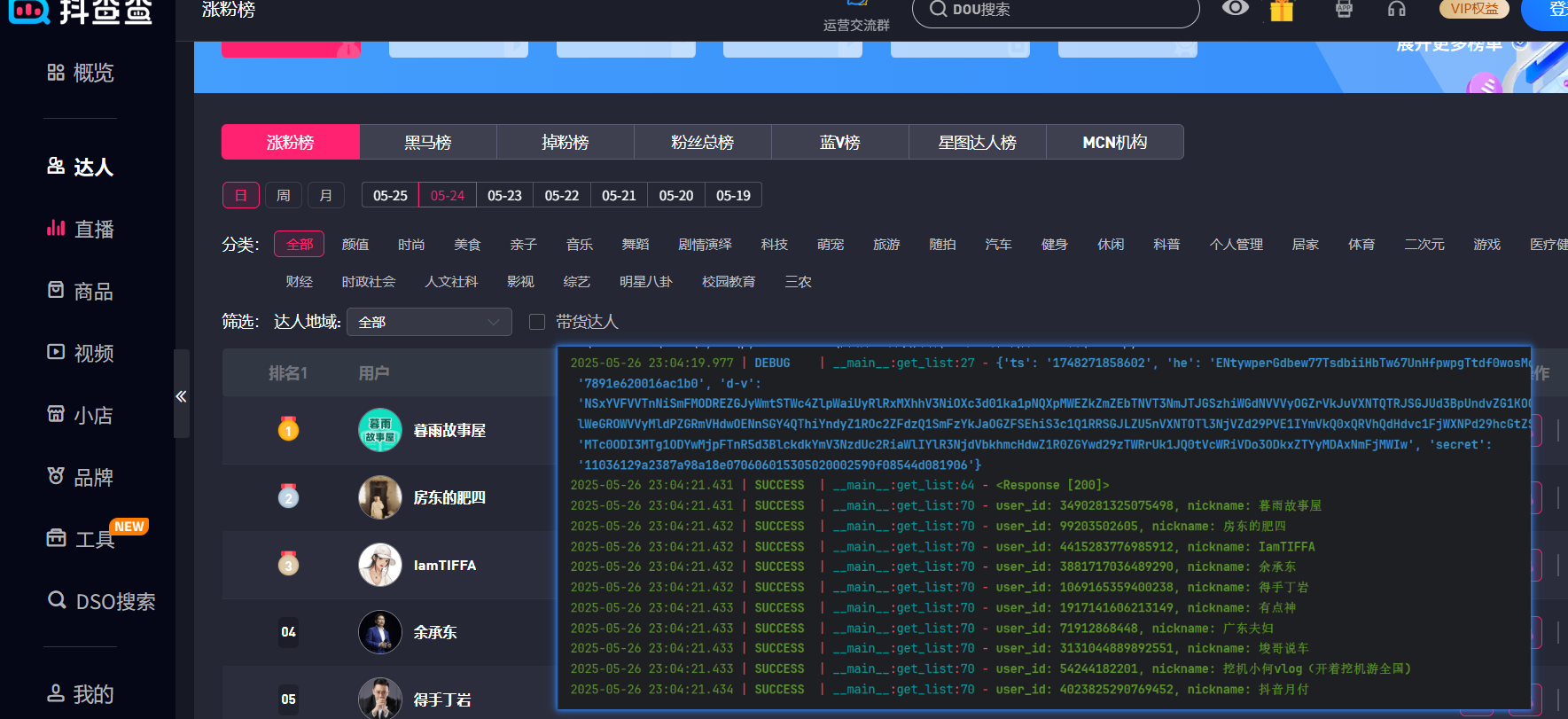Image resolution: width=1568 pixels, height=719 pixels.
Task: Switch to 涨粉榜 tab
Action: (x=291, y=142)
